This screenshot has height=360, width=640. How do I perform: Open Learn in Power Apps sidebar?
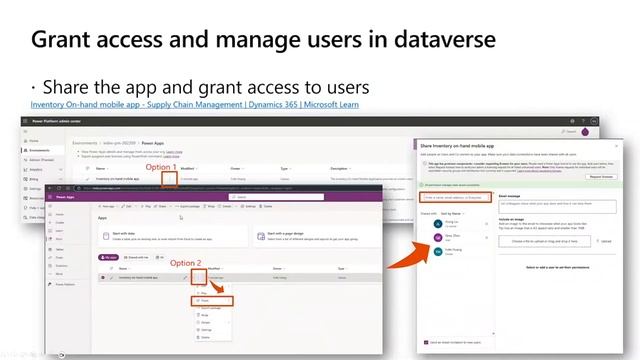click(56, 231)
